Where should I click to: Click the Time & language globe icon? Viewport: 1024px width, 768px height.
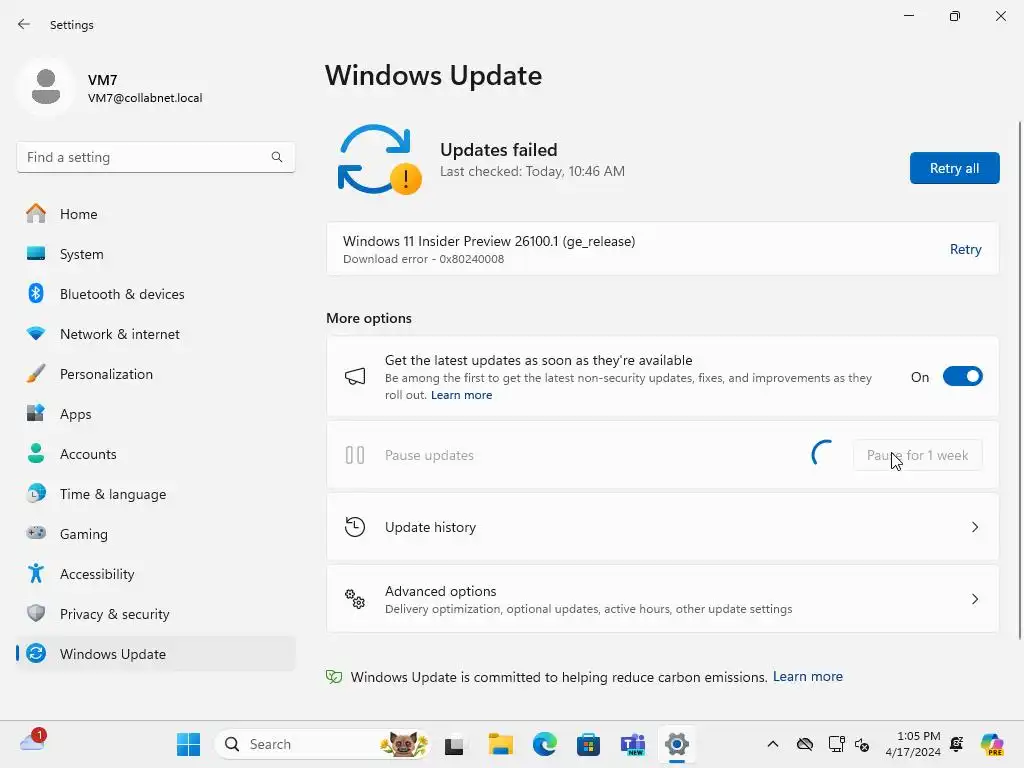[x=36, y=493]
